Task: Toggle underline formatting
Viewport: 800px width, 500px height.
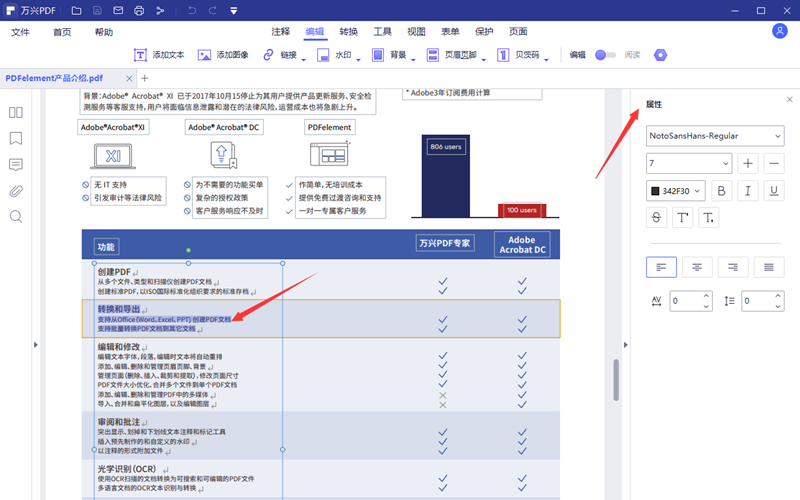Action: point(773,190)
